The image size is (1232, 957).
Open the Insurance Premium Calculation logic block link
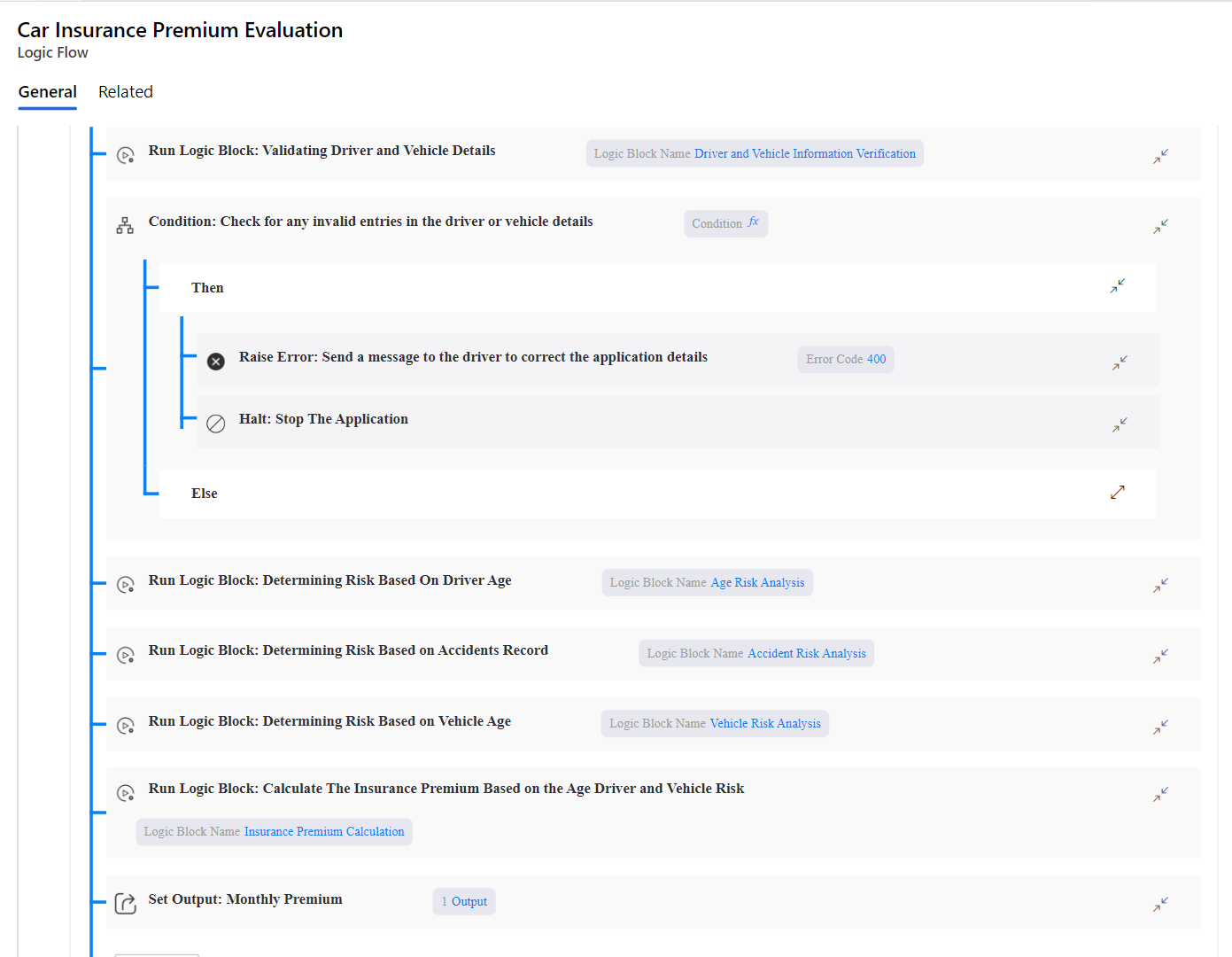324,831
